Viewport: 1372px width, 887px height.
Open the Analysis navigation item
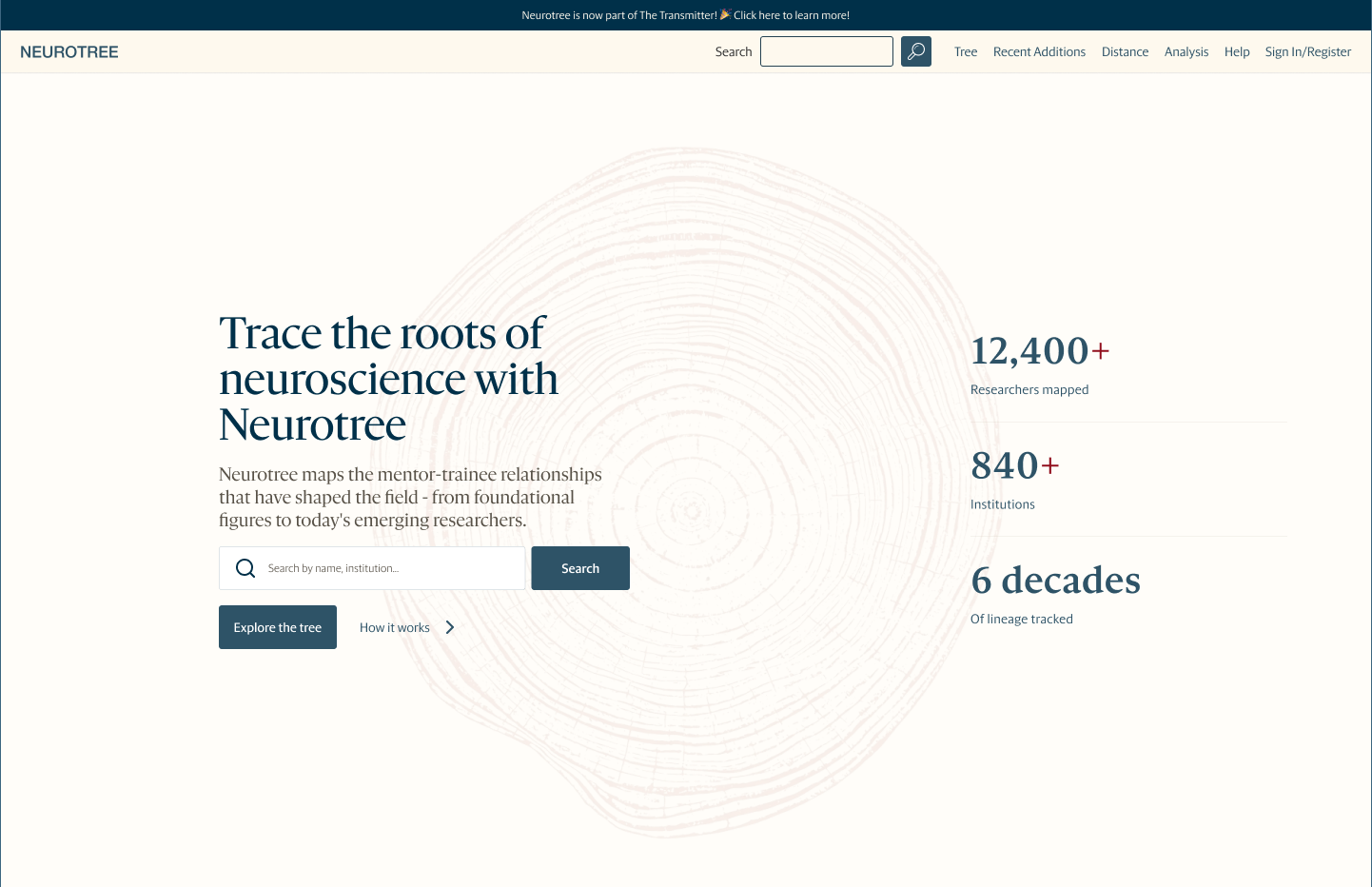[1186, 52]
